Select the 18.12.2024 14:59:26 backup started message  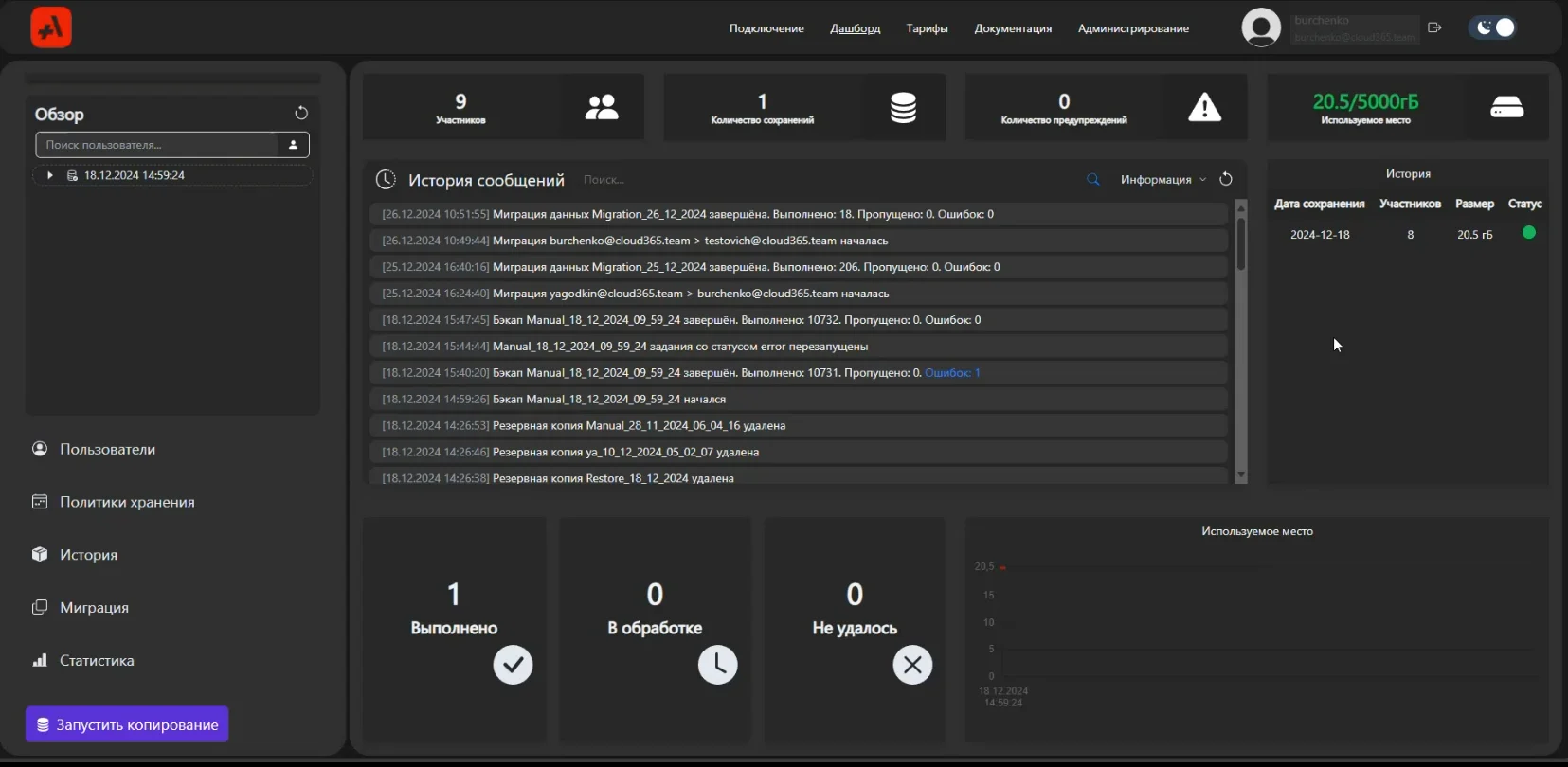click(x=799, y=399)
